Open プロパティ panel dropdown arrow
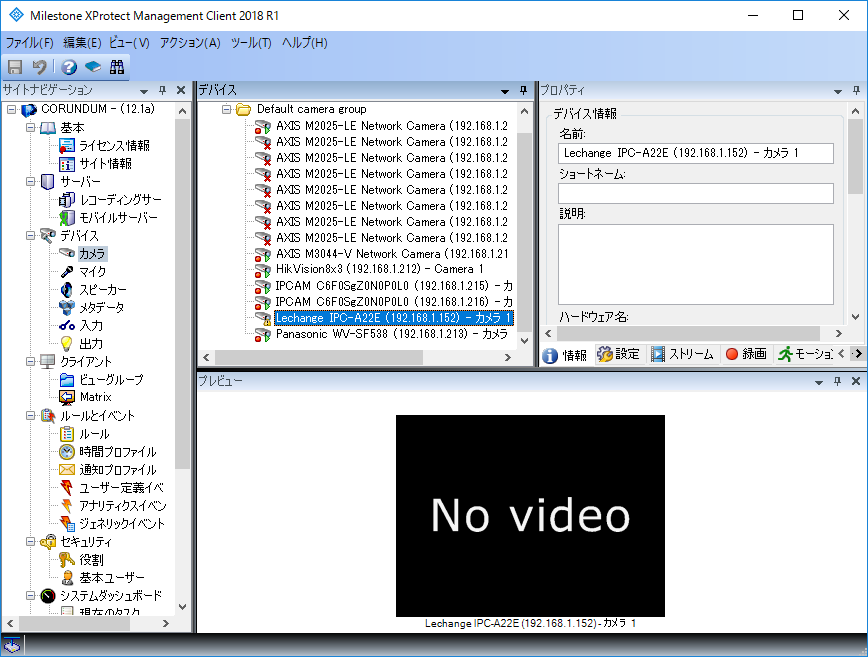 (838, 91)
